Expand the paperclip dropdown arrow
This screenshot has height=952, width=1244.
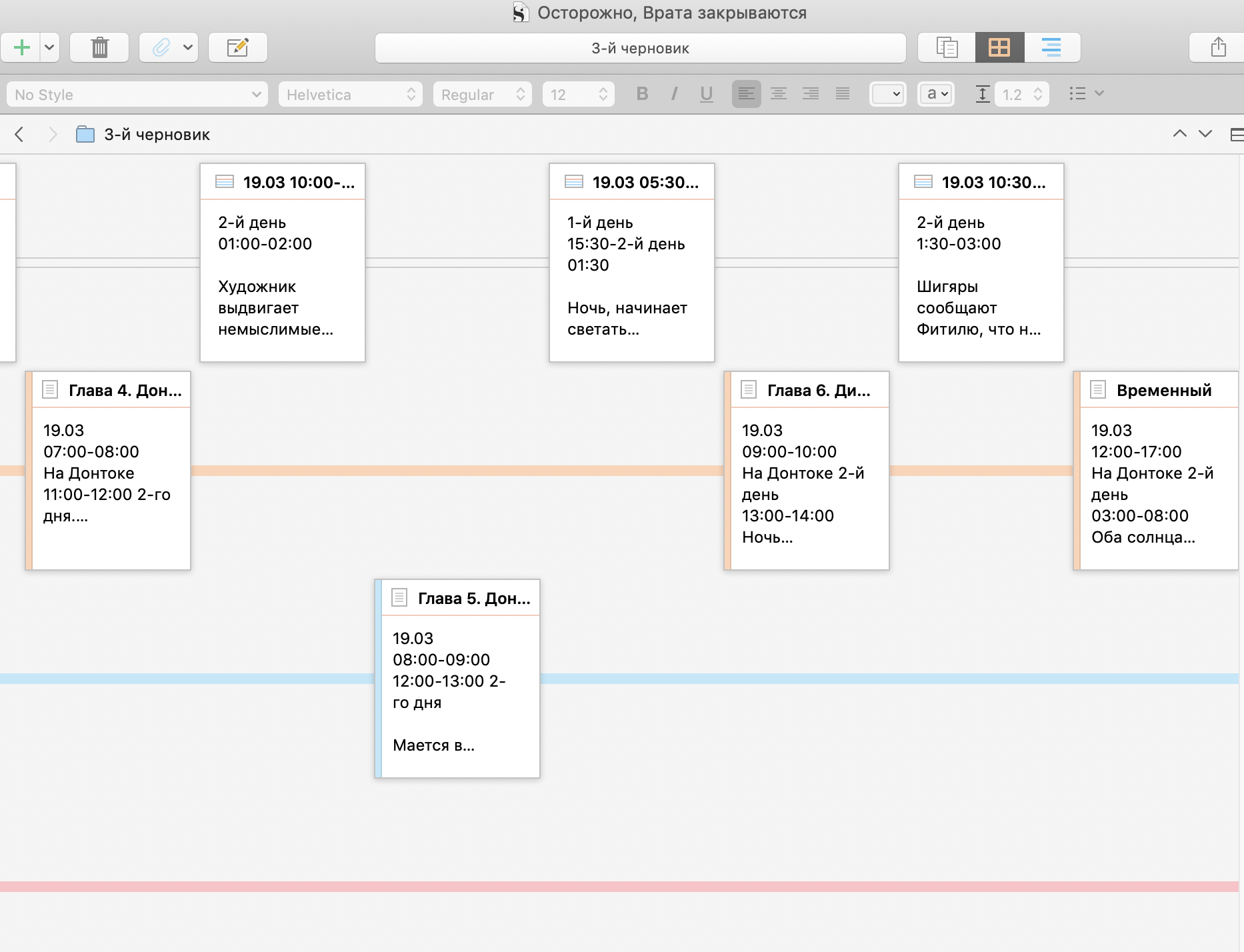pos(188,47)
